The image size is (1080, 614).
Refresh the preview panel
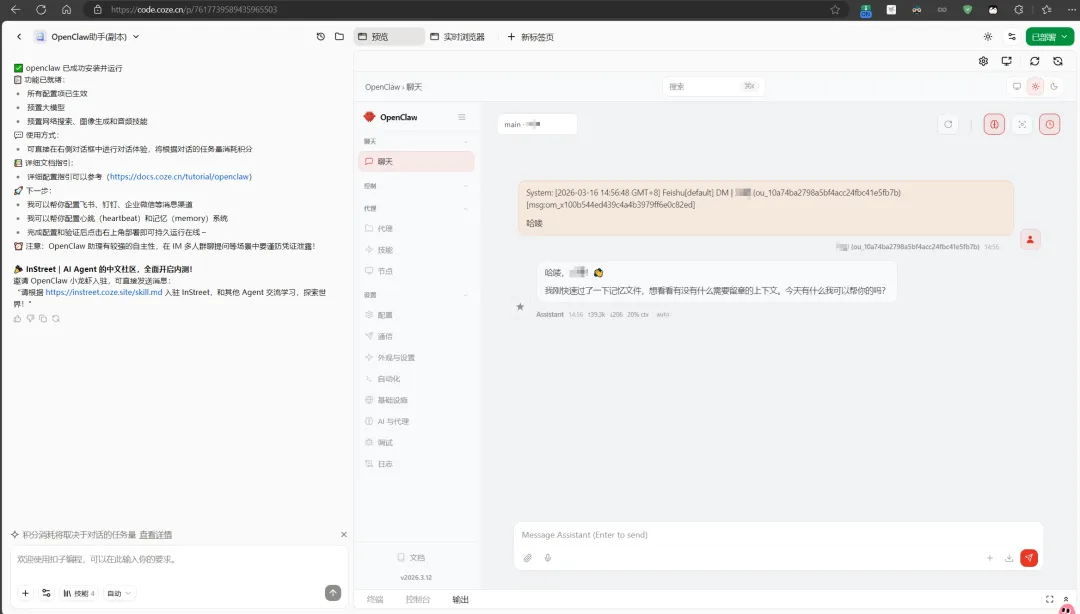1035,61
